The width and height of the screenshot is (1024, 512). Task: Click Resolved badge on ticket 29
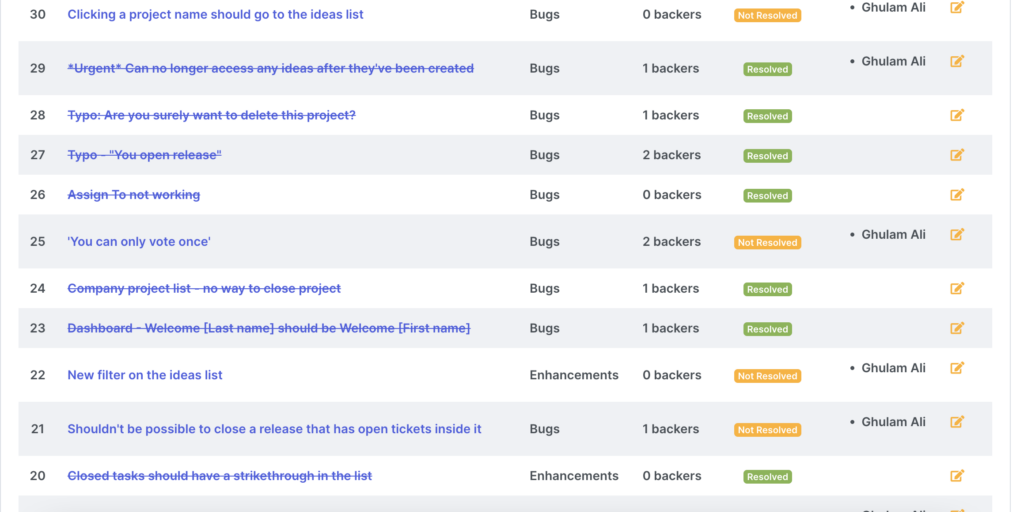(x=767, y=70)
